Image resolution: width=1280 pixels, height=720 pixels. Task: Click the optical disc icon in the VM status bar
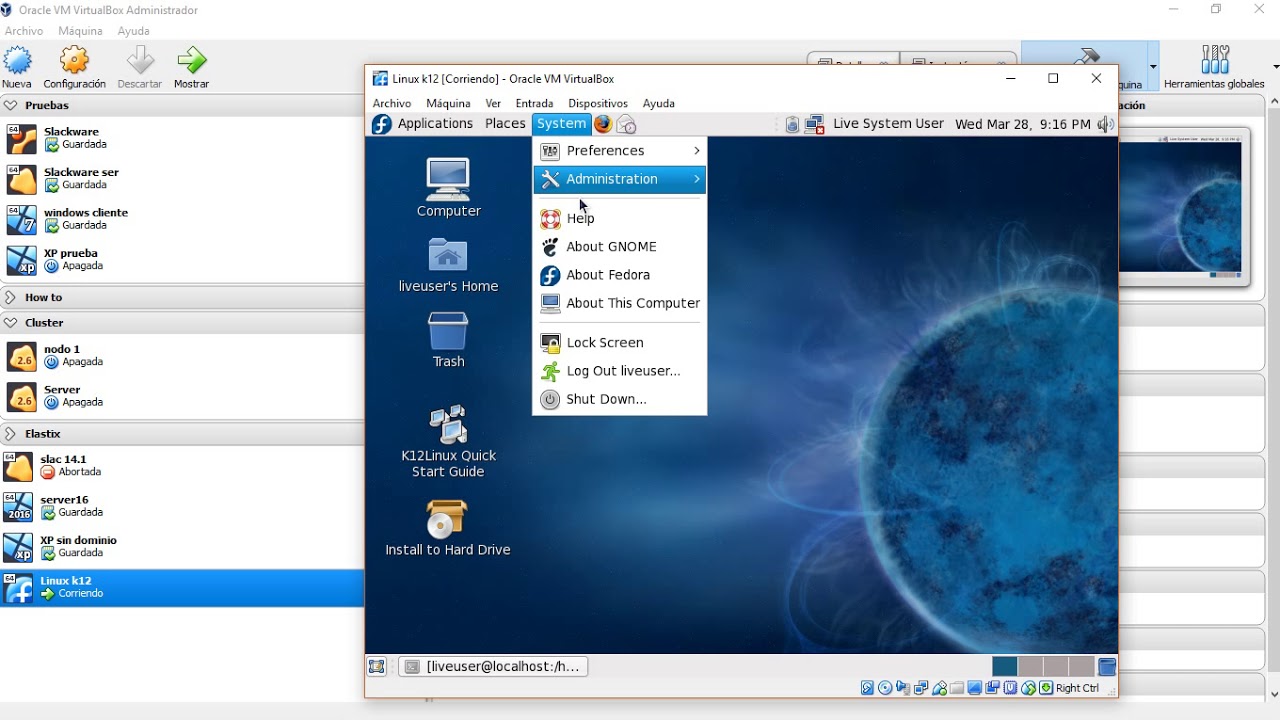click(885, 688)
